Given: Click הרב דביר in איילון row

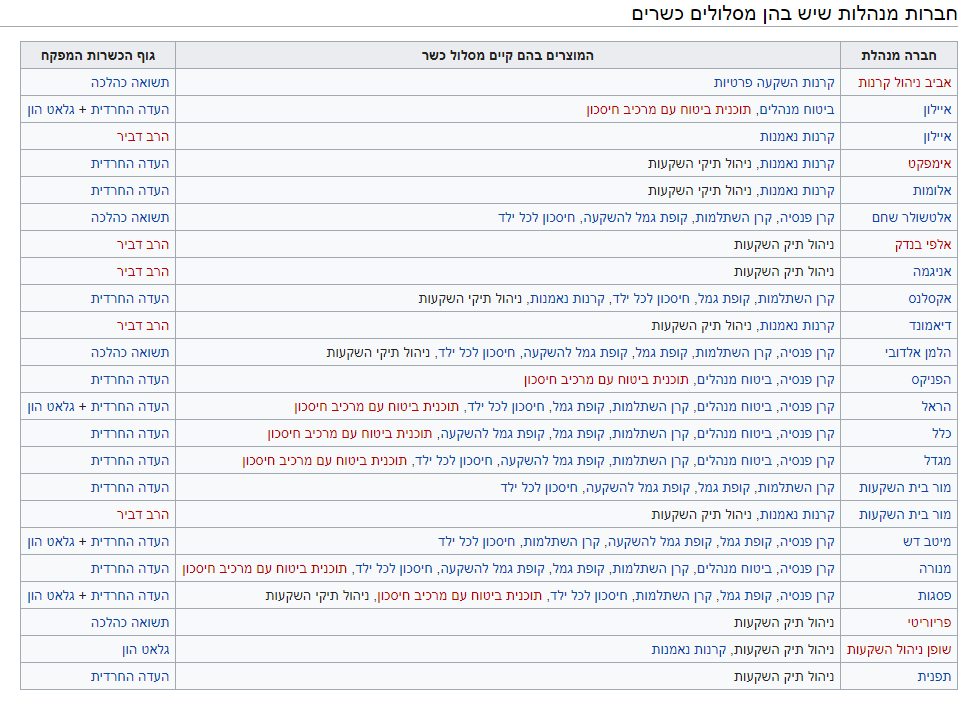Looking at the screenshot, I should pos(142,136).
